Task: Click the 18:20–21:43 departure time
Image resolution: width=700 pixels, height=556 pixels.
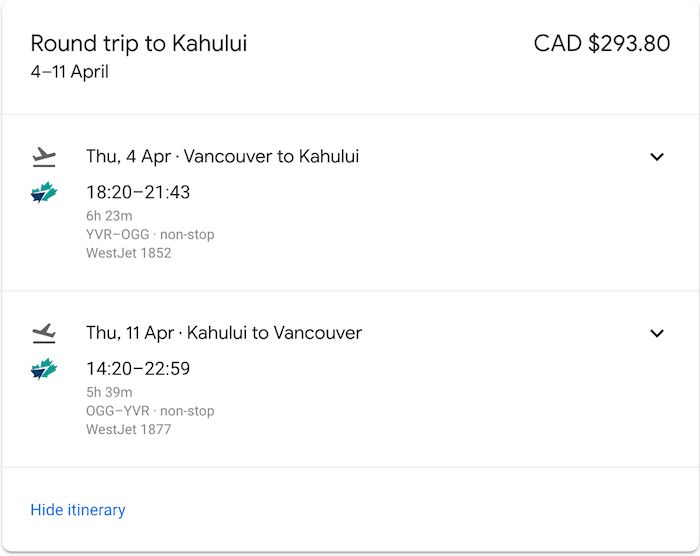Action: (138, 192)
